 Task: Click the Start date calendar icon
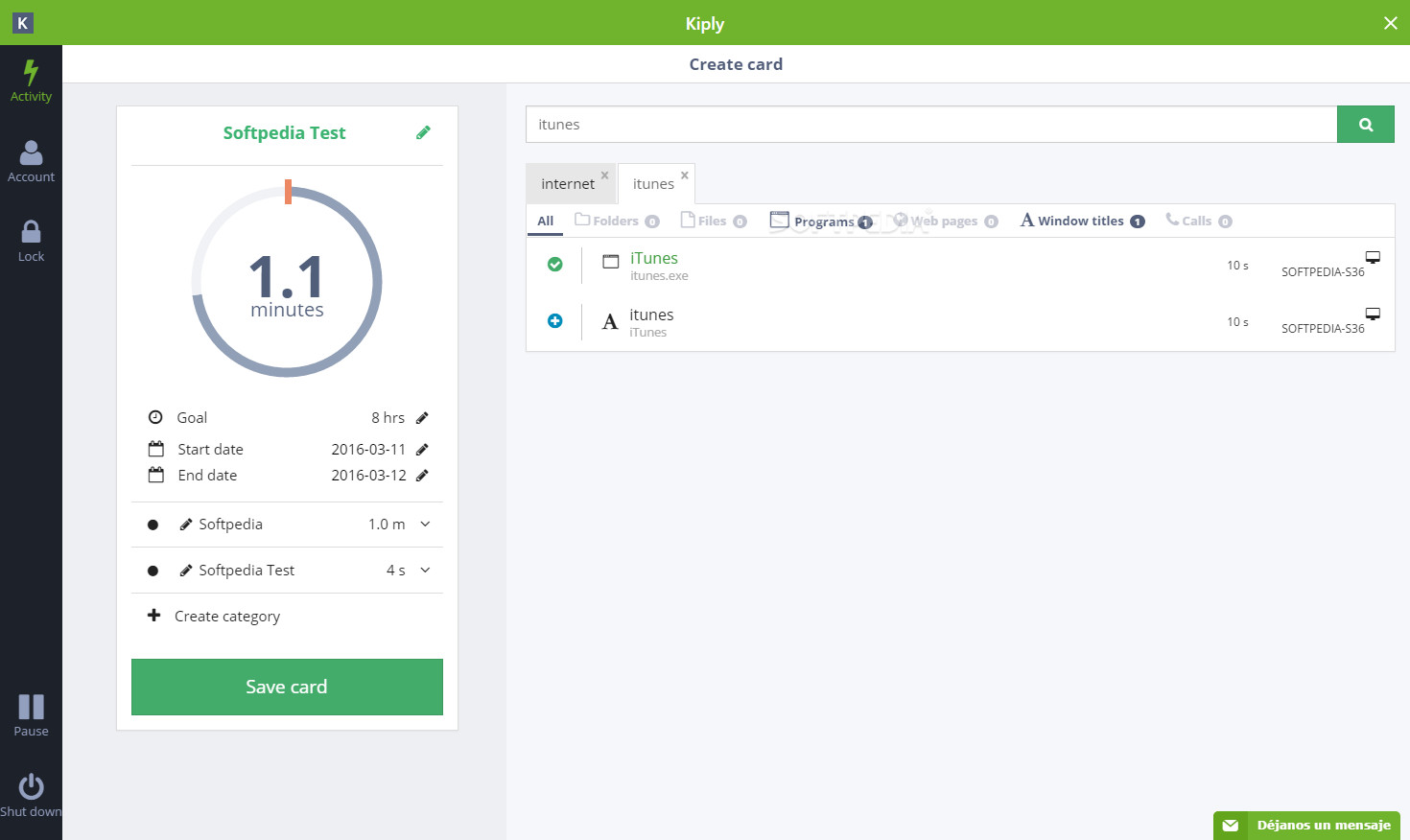(x=155, y=449)
